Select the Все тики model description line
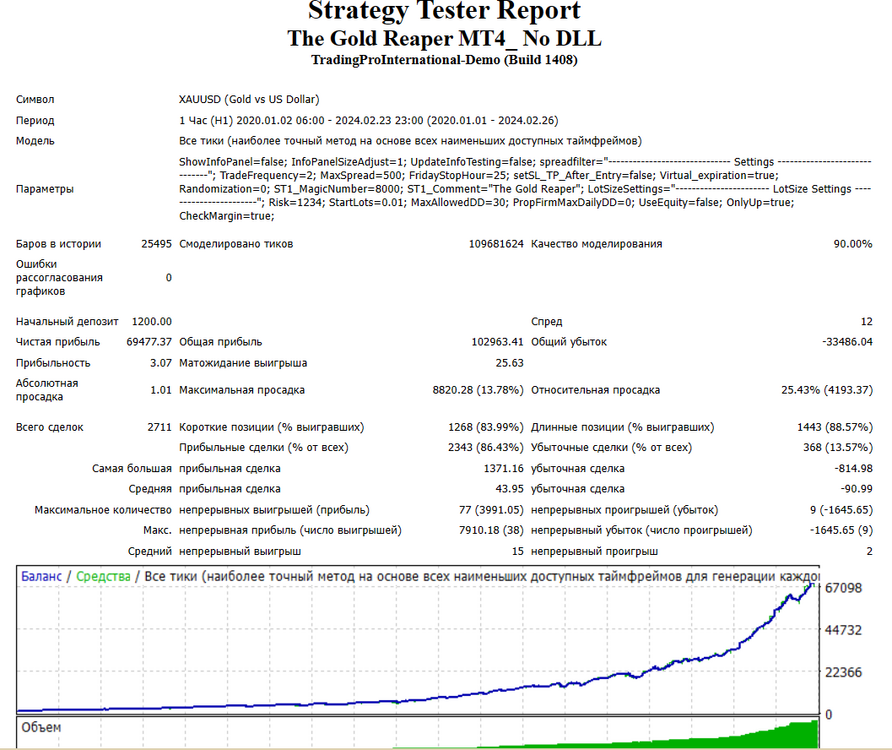This screenshot has width=892, height=750. (410, 141)
